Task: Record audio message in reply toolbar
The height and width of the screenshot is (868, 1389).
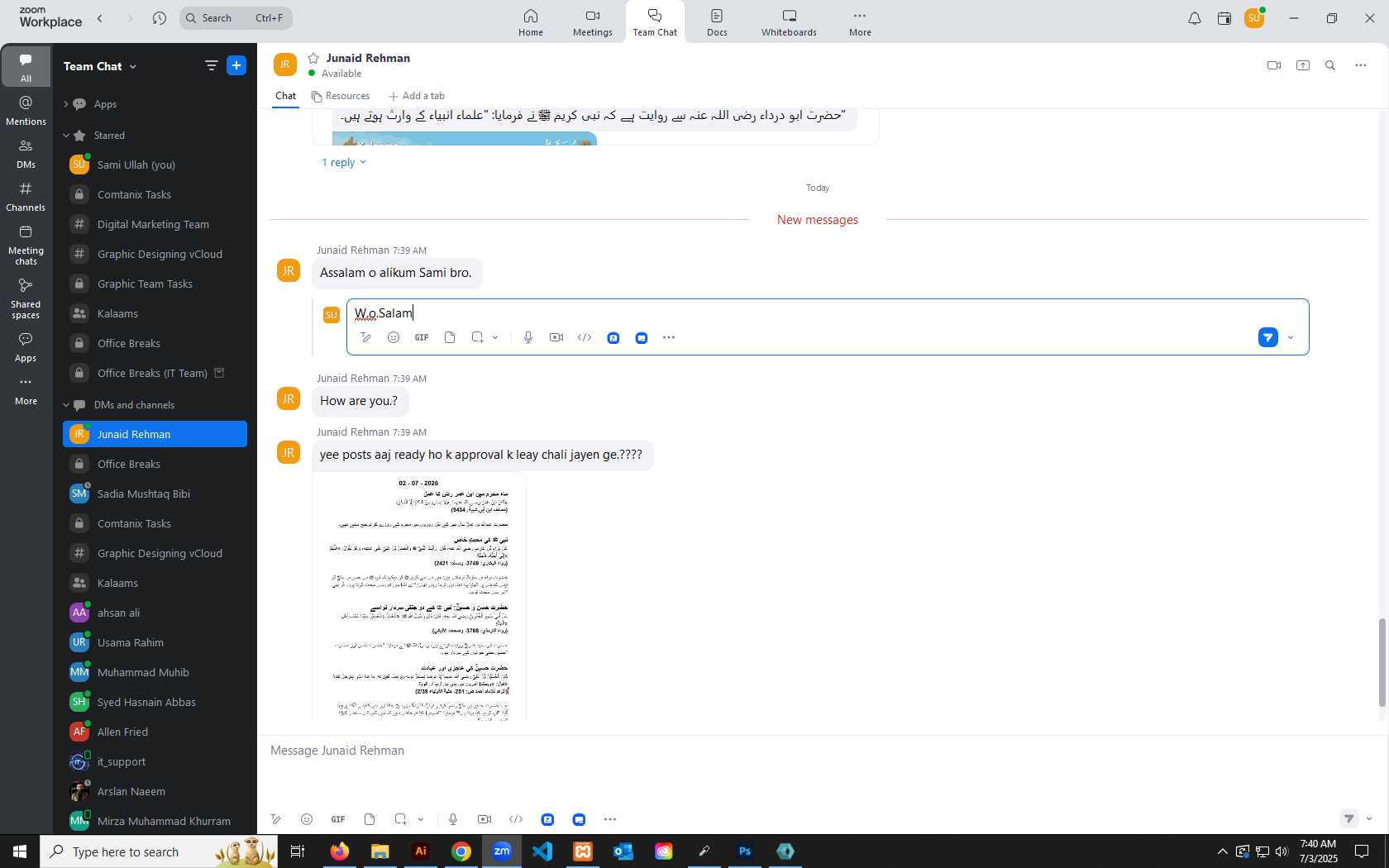Action: pyautogui.click(x=528, y=337)
